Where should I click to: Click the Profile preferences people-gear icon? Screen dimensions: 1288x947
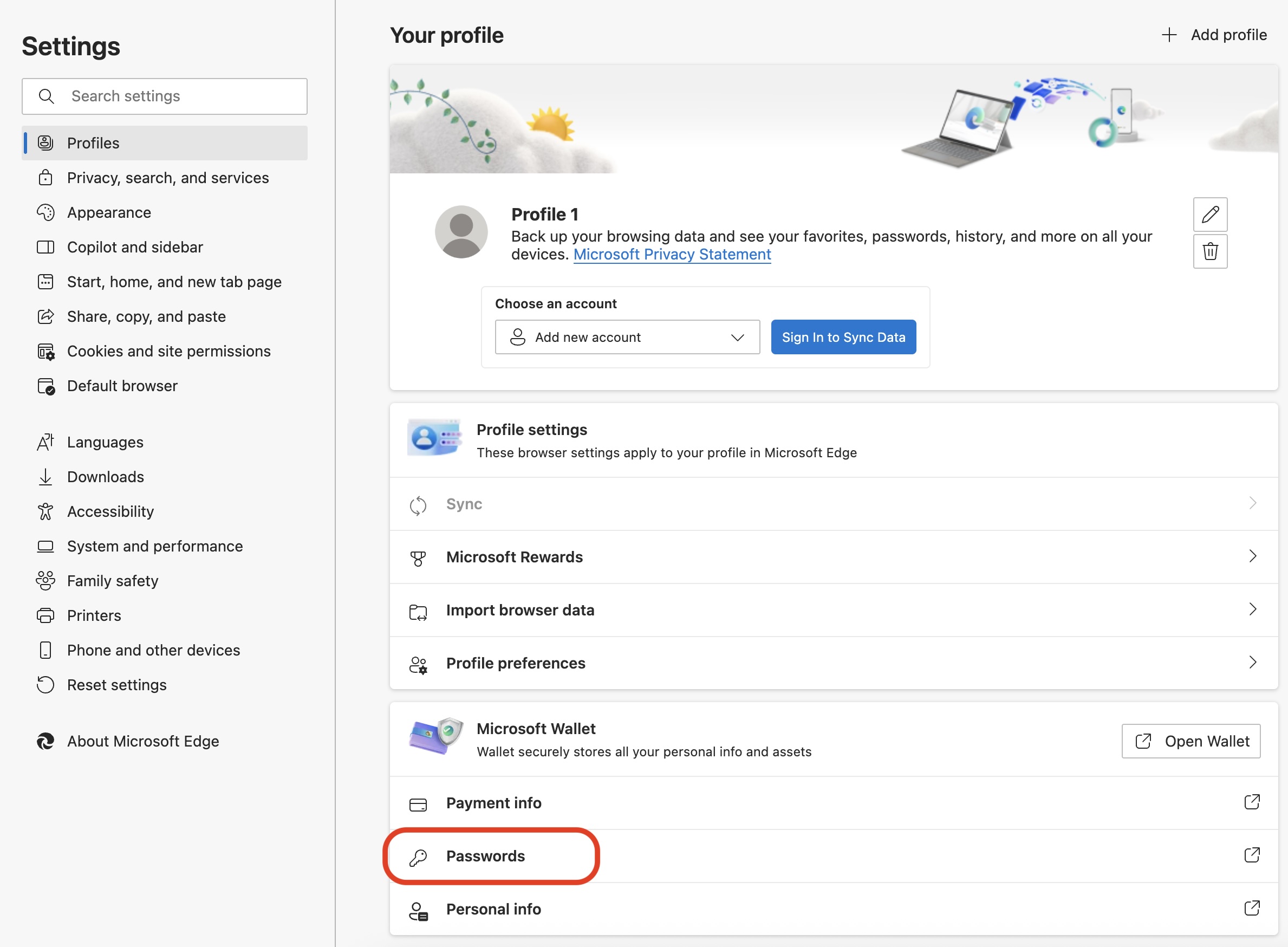coord(418,665)
